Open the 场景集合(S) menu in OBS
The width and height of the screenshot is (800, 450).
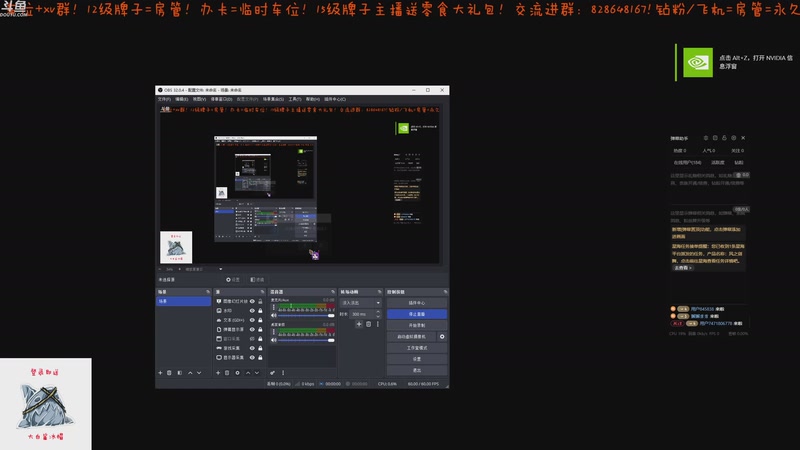coord(273,99)
